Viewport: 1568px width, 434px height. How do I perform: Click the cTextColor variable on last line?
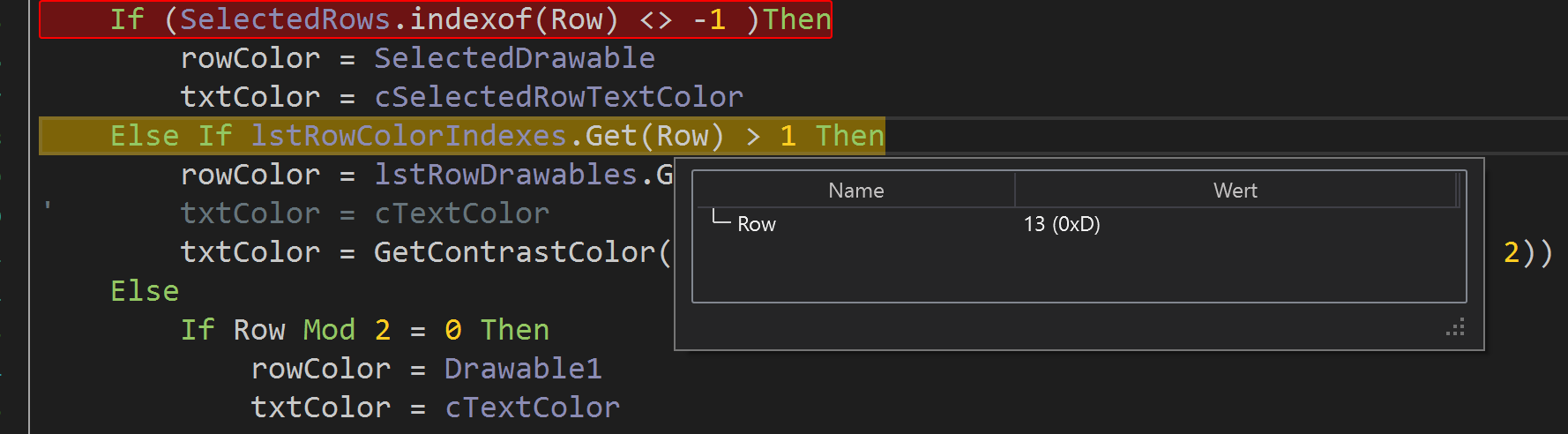[532, 408]
